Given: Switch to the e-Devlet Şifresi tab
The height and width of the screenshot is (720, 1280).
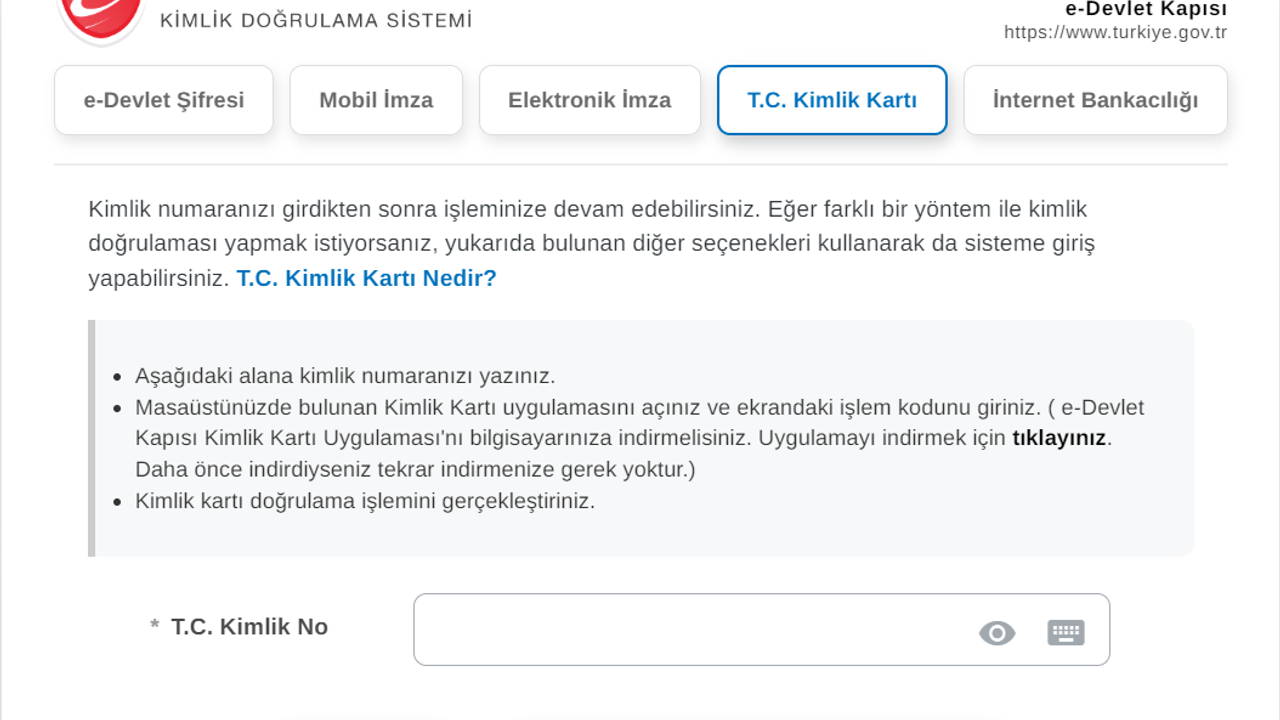Looking at the screenshot, I should [164, 100].
